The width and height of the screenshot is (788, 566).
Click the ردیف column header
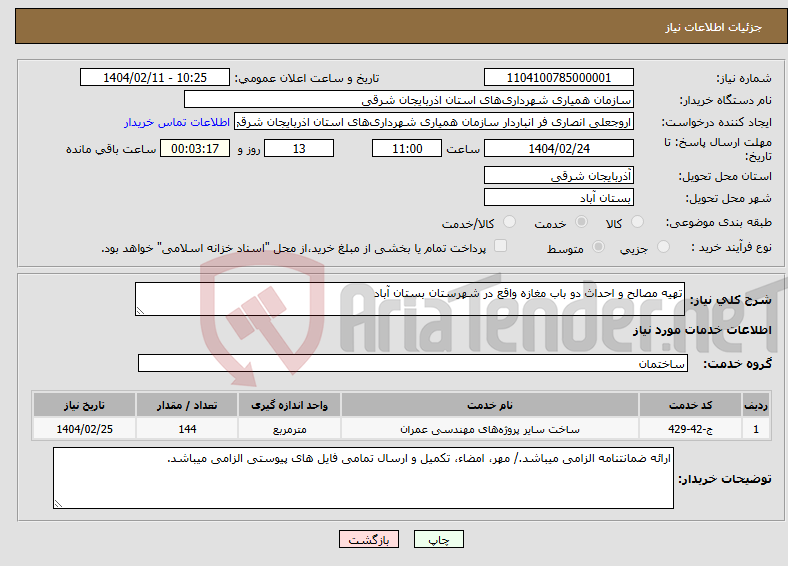(756, 405)
